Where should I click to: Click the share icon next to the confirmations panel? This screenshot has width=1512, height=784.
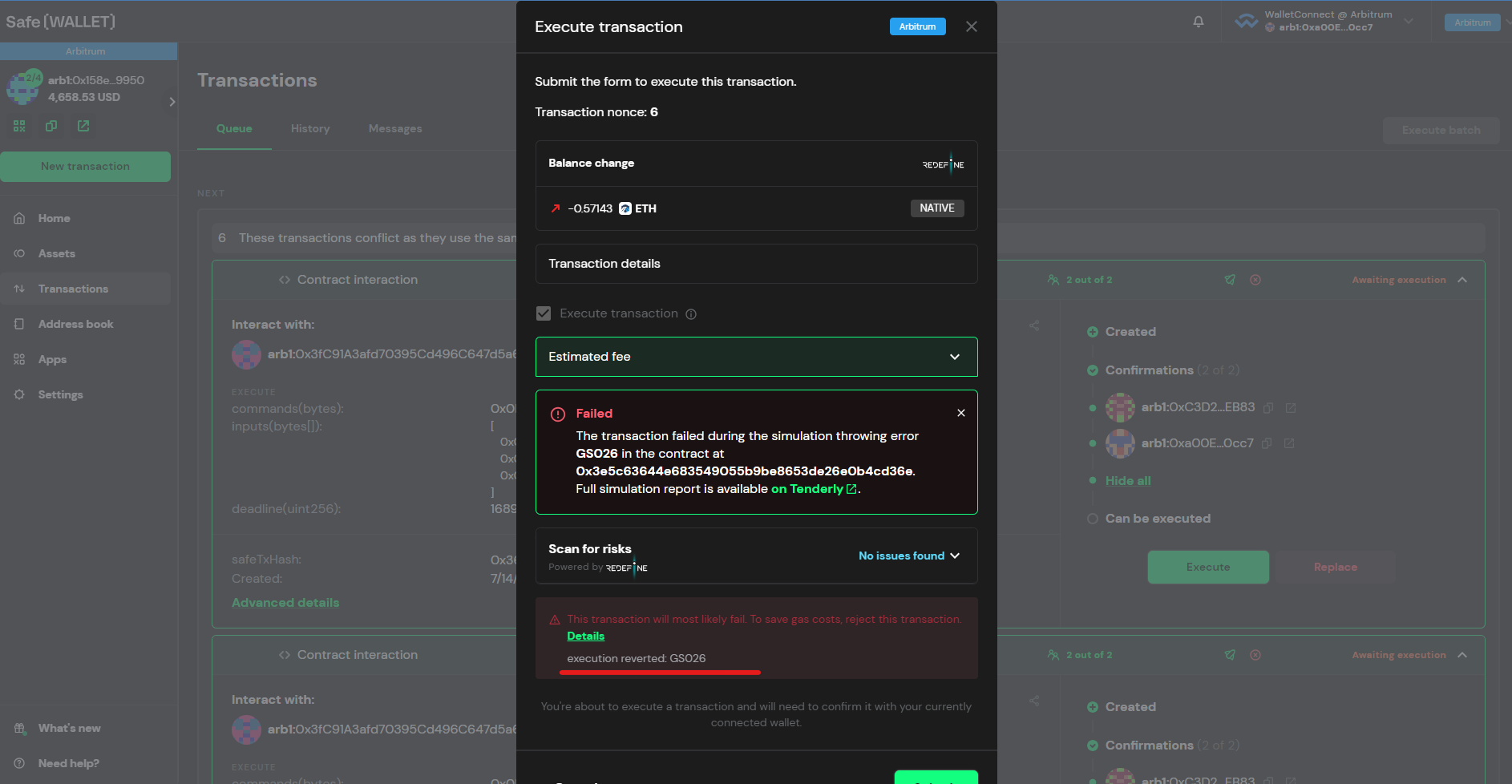coord(1033,325)
